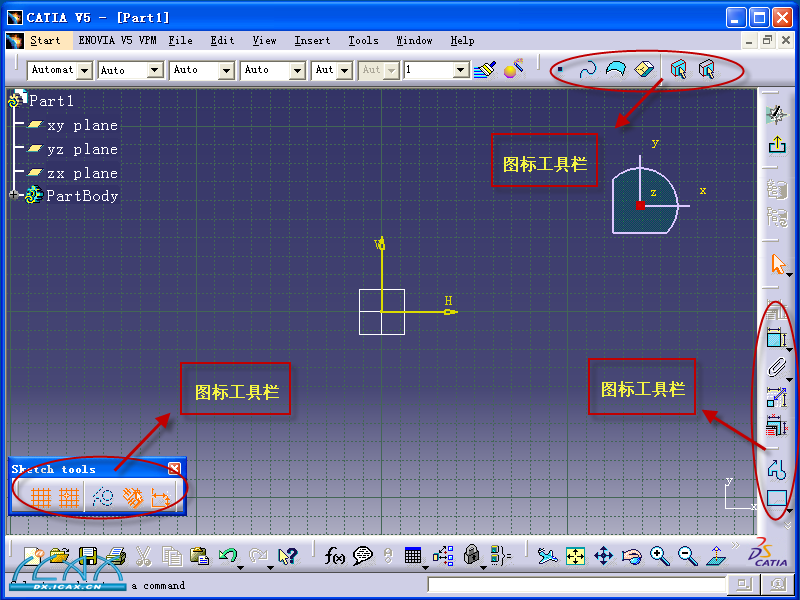This screenshot has height=600, width=800.
Task: Open the first 'Automat' dropdown
Action: (84, 70)
